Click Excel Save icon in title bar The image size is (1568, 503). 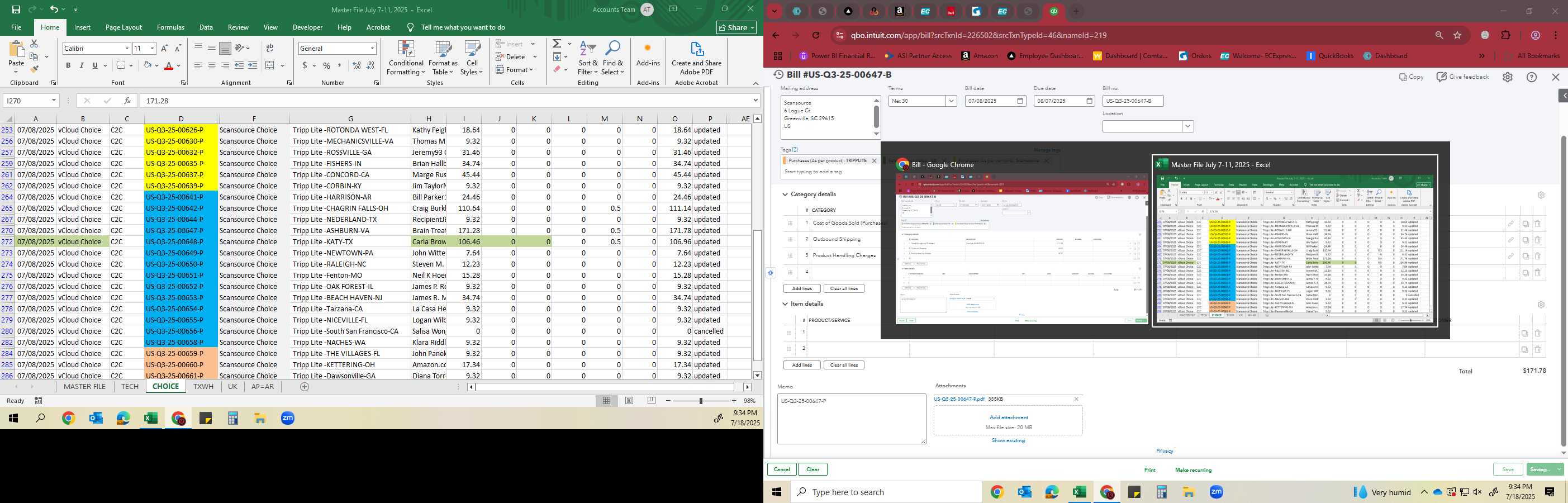[16, 9]
